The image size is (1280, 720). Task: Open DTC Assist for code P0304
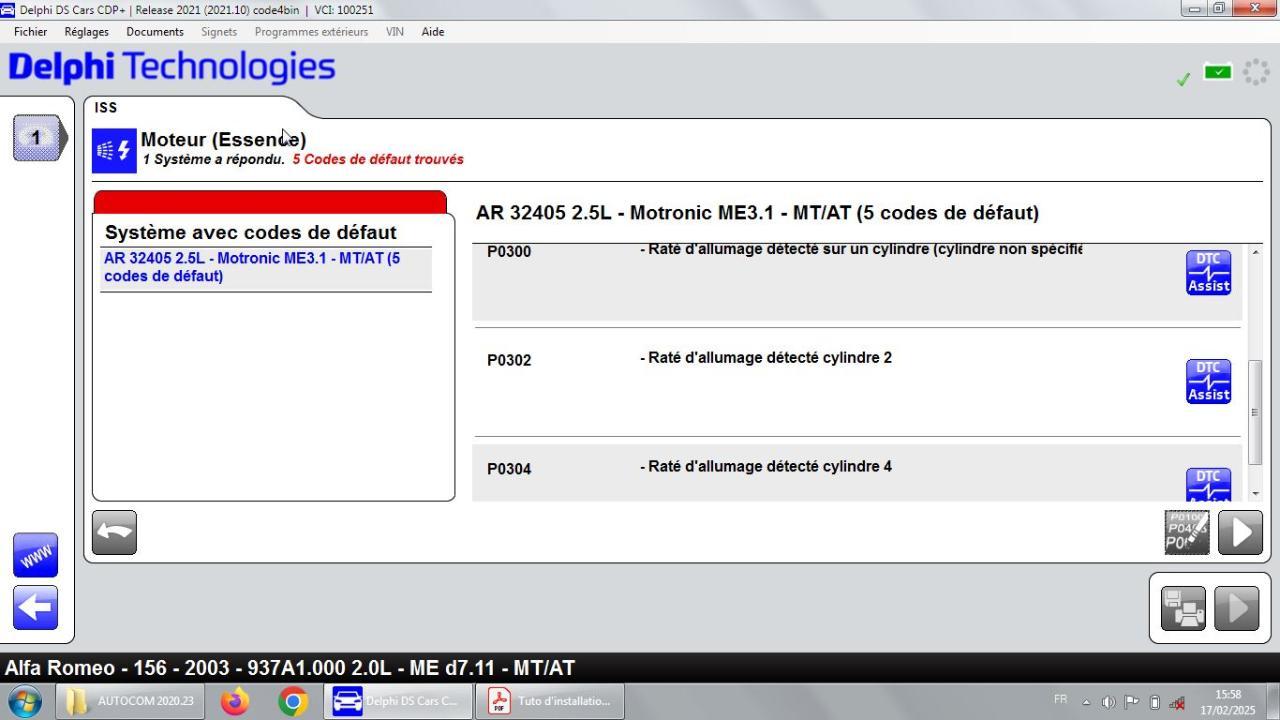tap(1208, 485)
